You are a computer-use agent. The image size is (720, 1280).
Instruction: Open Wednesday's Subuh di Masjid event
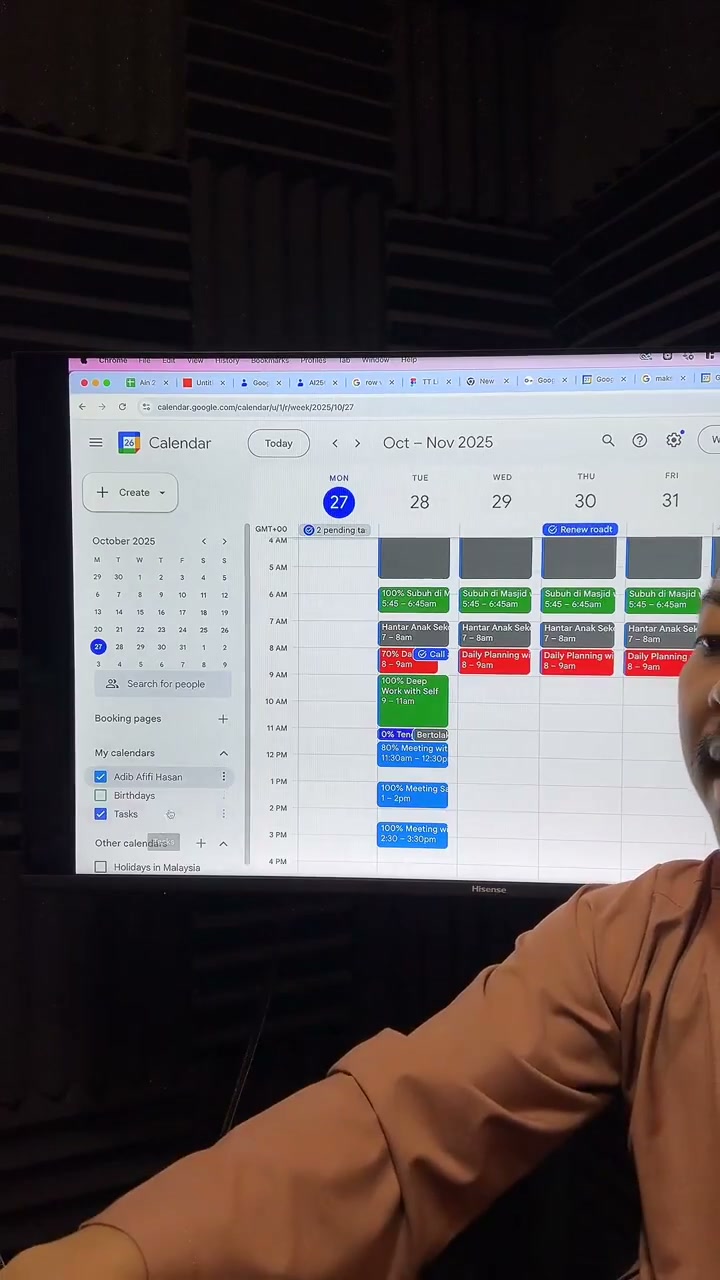[x=495, y=599]
